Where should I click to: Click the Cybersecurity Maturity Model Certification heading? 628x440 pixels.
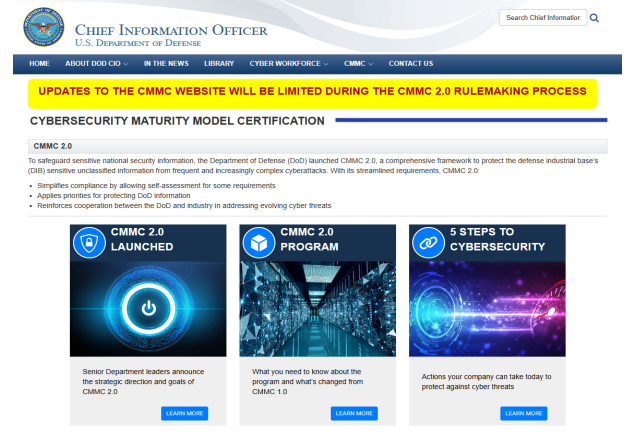click(177, 121)
